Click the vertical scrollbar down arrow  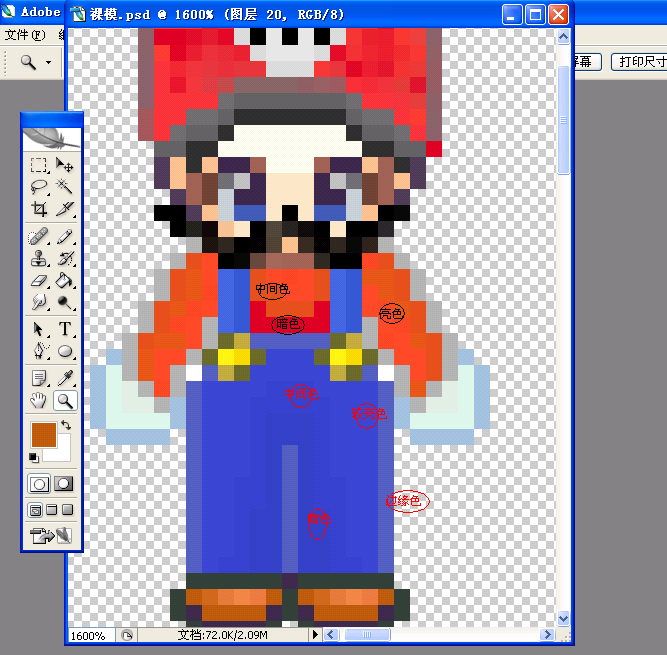click(x=563, y=619)
